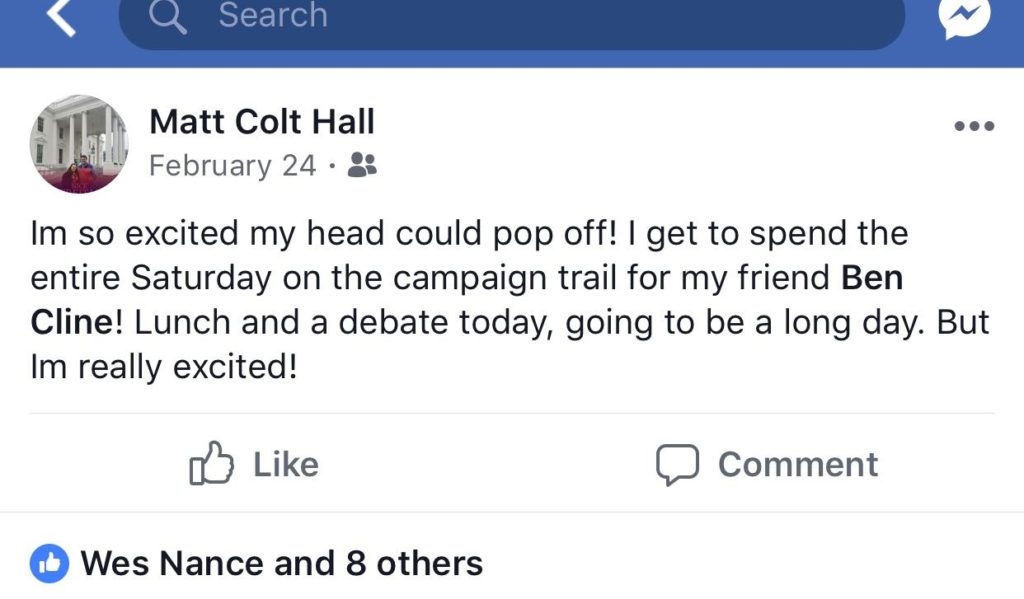Image resolution: width=1024 pixels, height=599 pixels.
Task: Open the Matt Colt Hall profile name
Action: [x=262, y=122]
